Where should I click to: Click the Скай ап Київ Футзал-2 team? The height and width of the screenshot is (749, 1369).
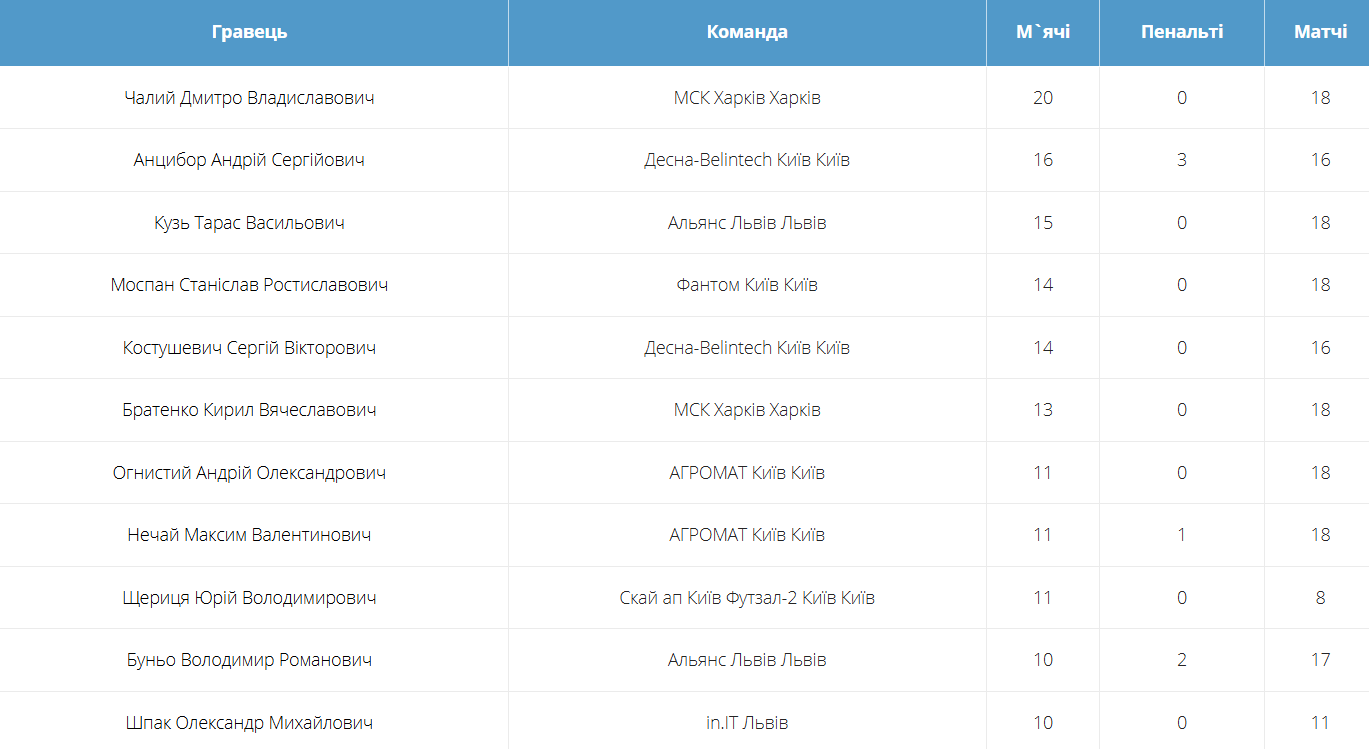747,598
